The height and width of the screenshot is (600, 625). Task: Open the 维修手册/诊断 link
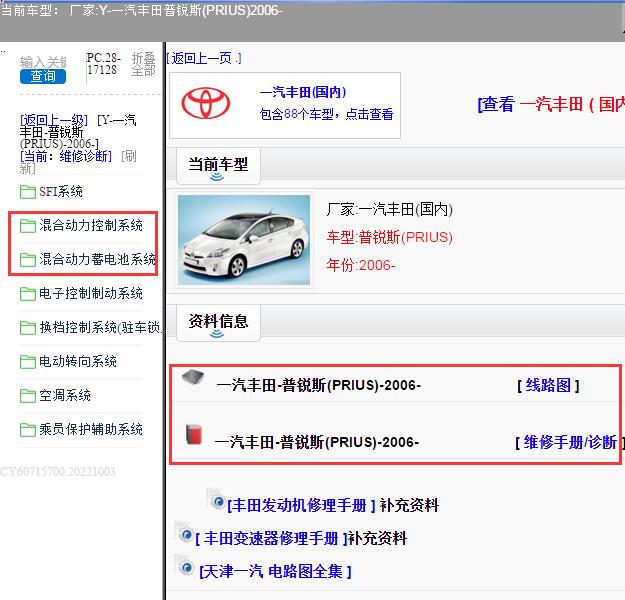pyautogui.click(x=570, y=443)
